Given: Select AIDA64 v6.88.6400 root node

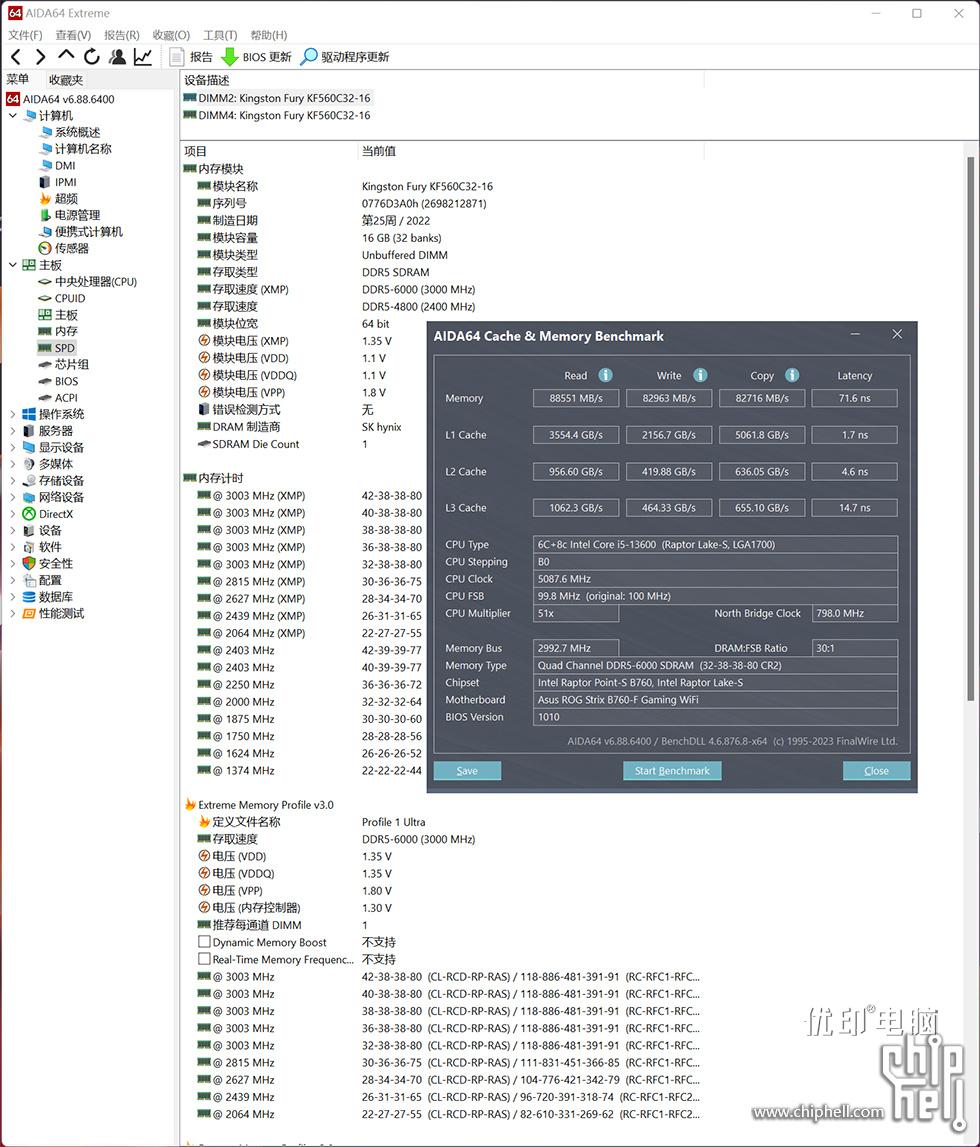Looking at the screenshot, I should pyautogui.click(x=61, y=99).
